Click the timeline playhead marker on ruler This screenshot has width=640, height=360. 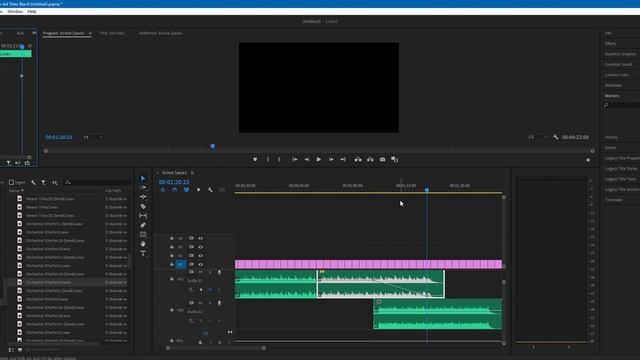[x=427, y=190]
